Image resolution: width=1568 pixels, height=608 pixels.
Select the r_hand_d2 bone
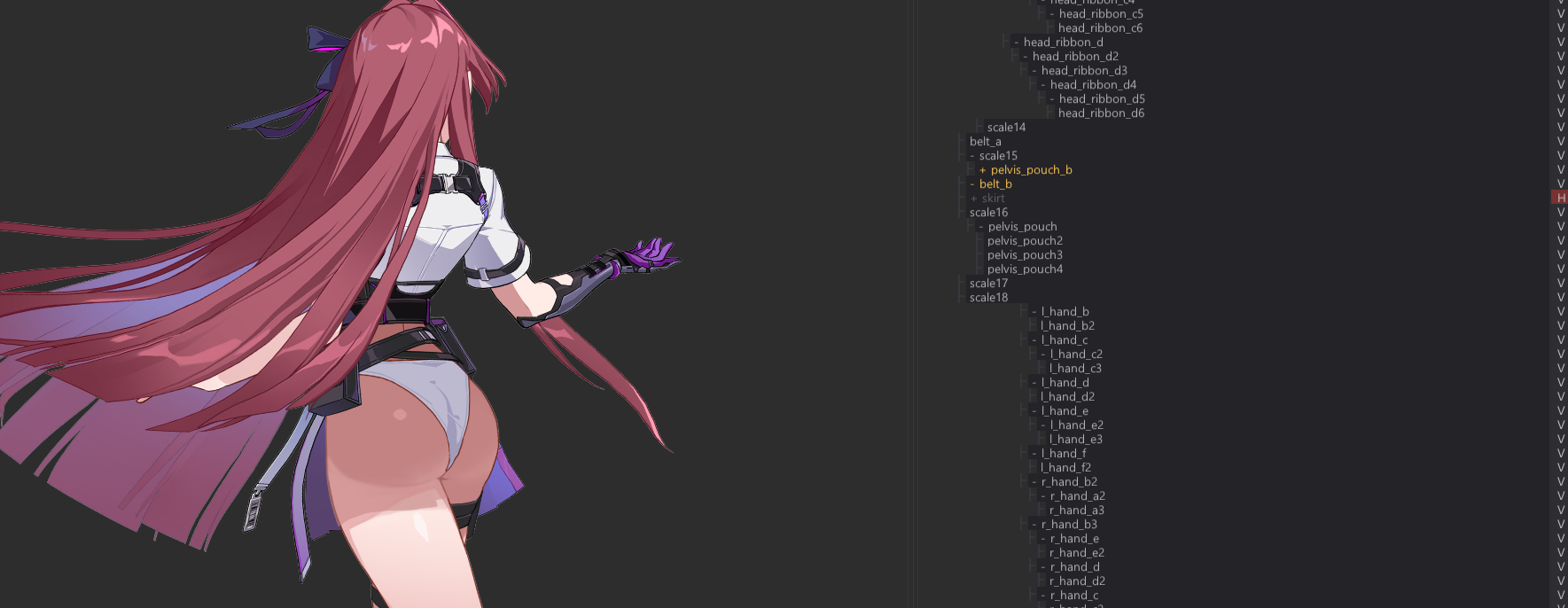pos(1077,581)
